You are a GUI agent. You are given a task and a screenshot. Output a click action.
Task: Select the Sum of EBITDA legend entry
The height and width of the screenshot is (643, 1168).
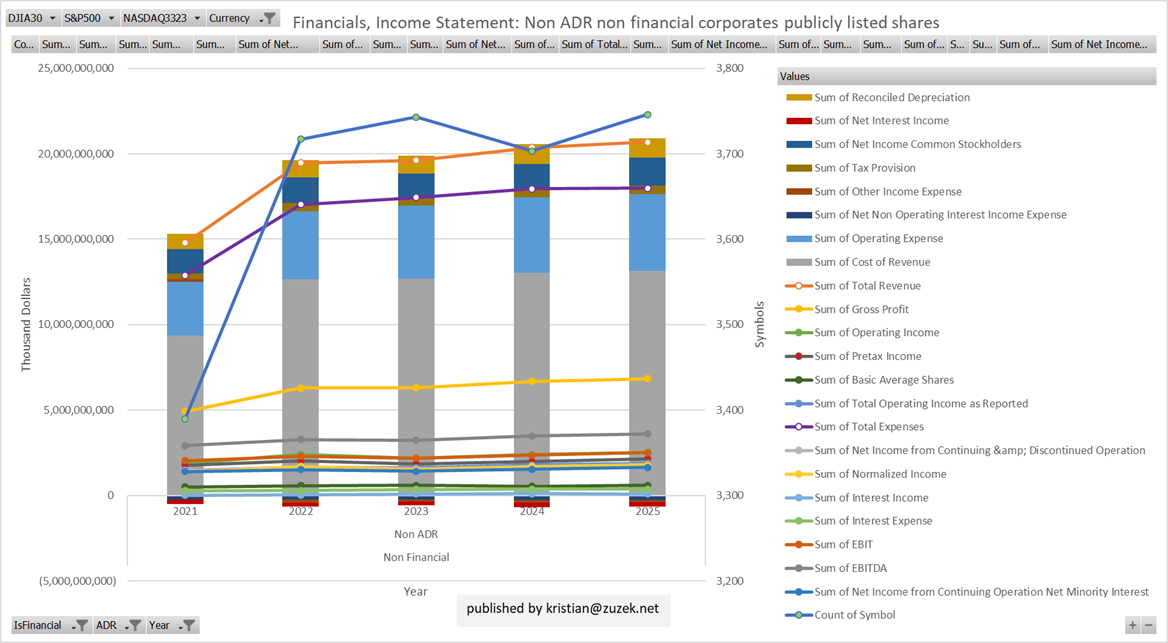pos(857,568)
